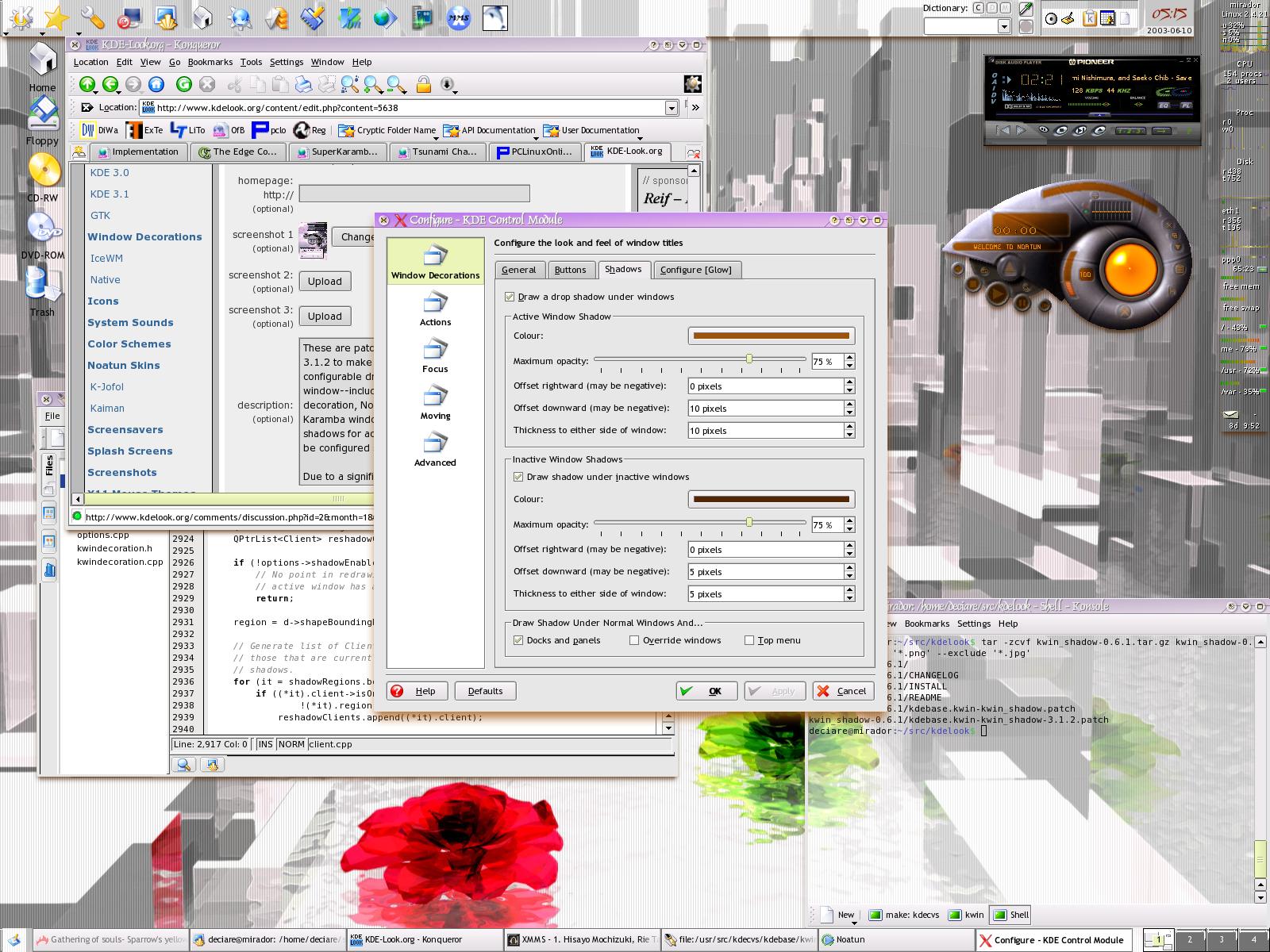Viewport: 1270px width, 952px height.
Task: Click Upload for screenshot 2
Action: coord(325,282)
